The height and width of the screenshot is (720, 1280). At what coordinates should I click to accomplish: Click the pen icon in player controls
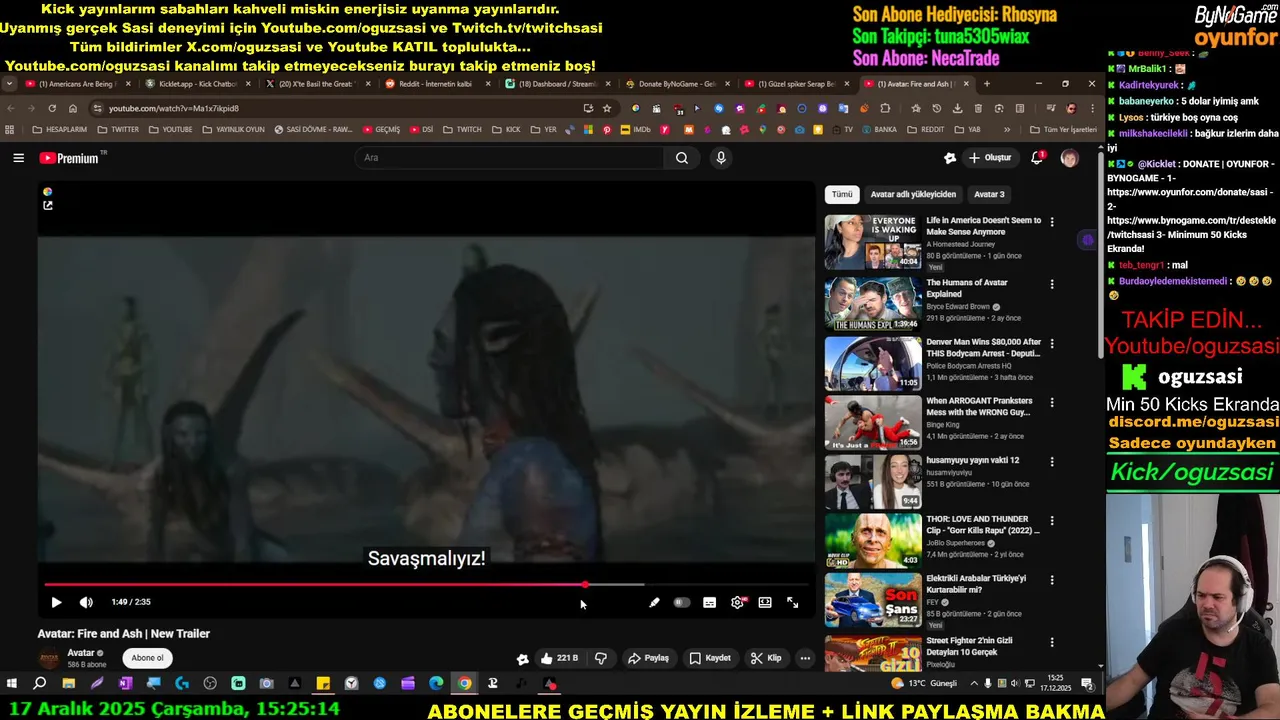tap(654, 603)
